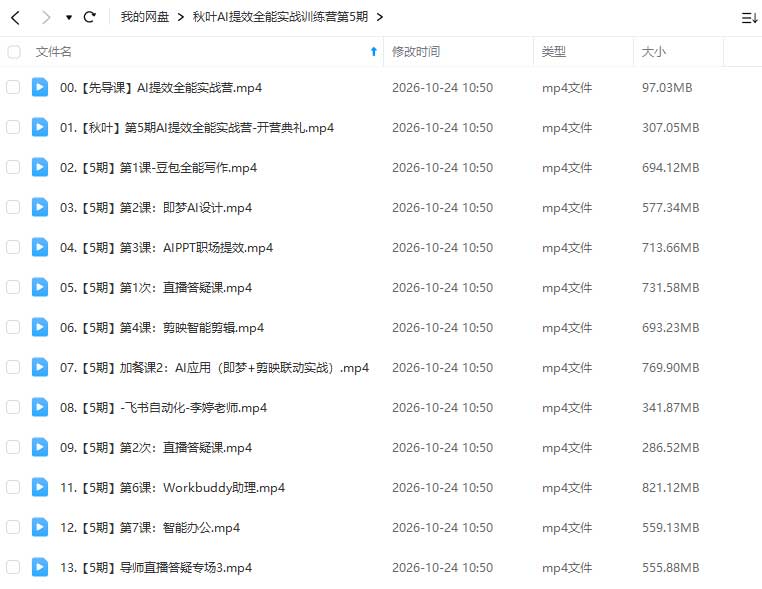Click the video icon of 04. AIPPT职场提效
The width and height of the screenshot is (762, 589).
click(x=40, y=247)
